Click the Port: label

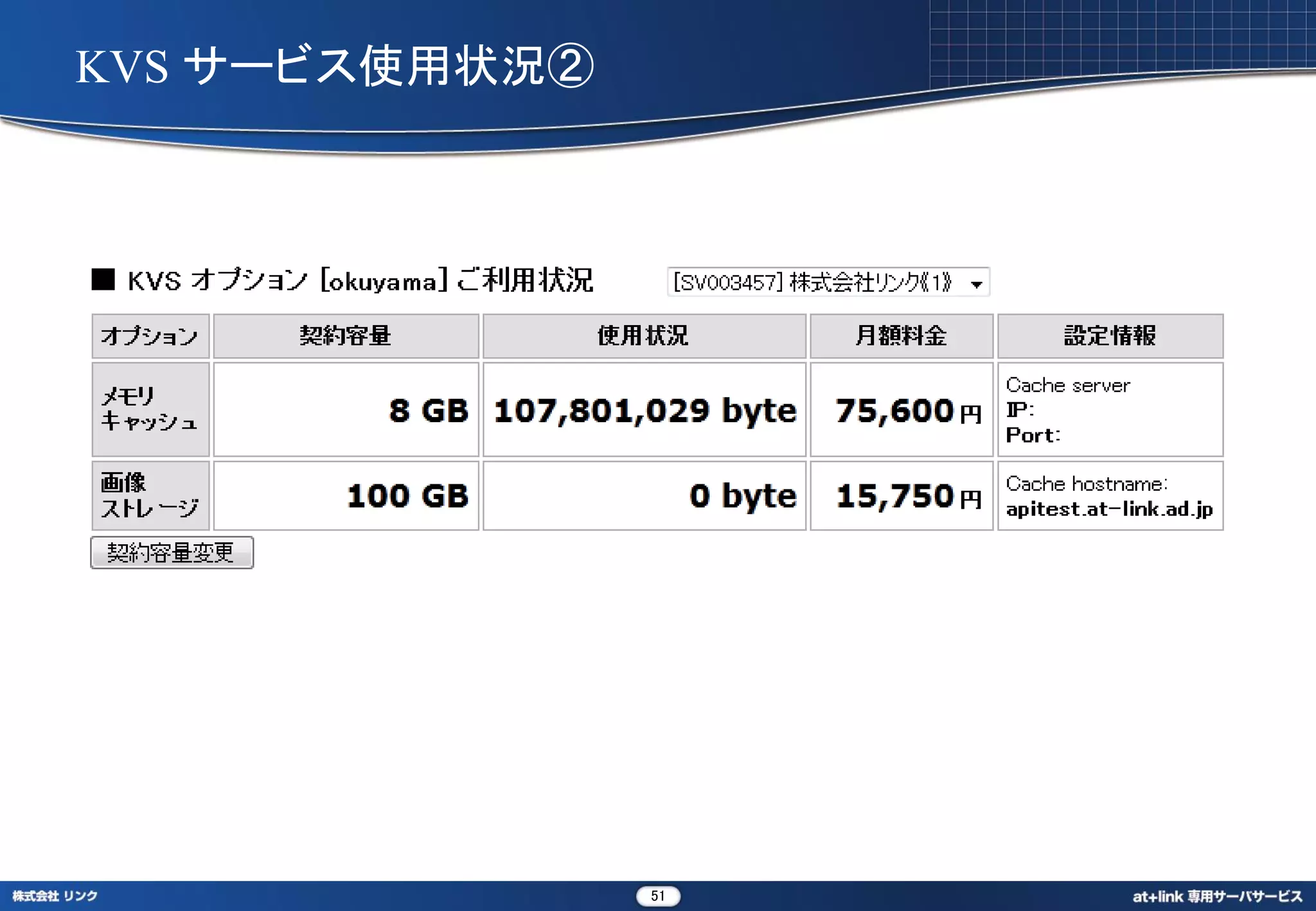point(1033,435)
